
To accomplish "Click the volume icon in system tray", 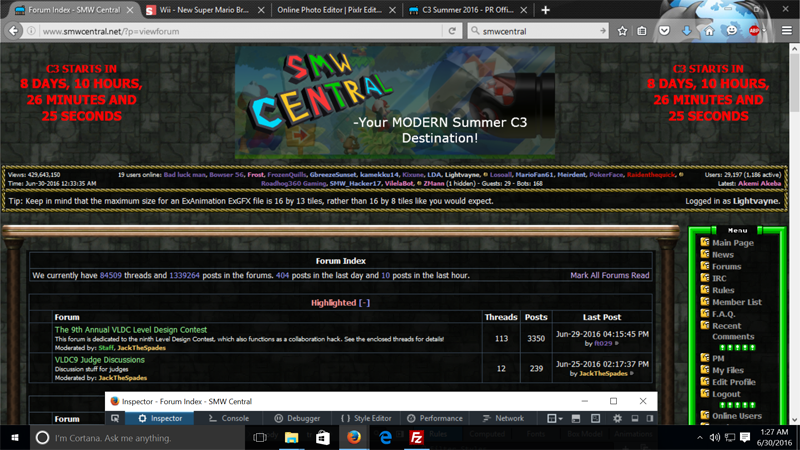I will [714, 438].
